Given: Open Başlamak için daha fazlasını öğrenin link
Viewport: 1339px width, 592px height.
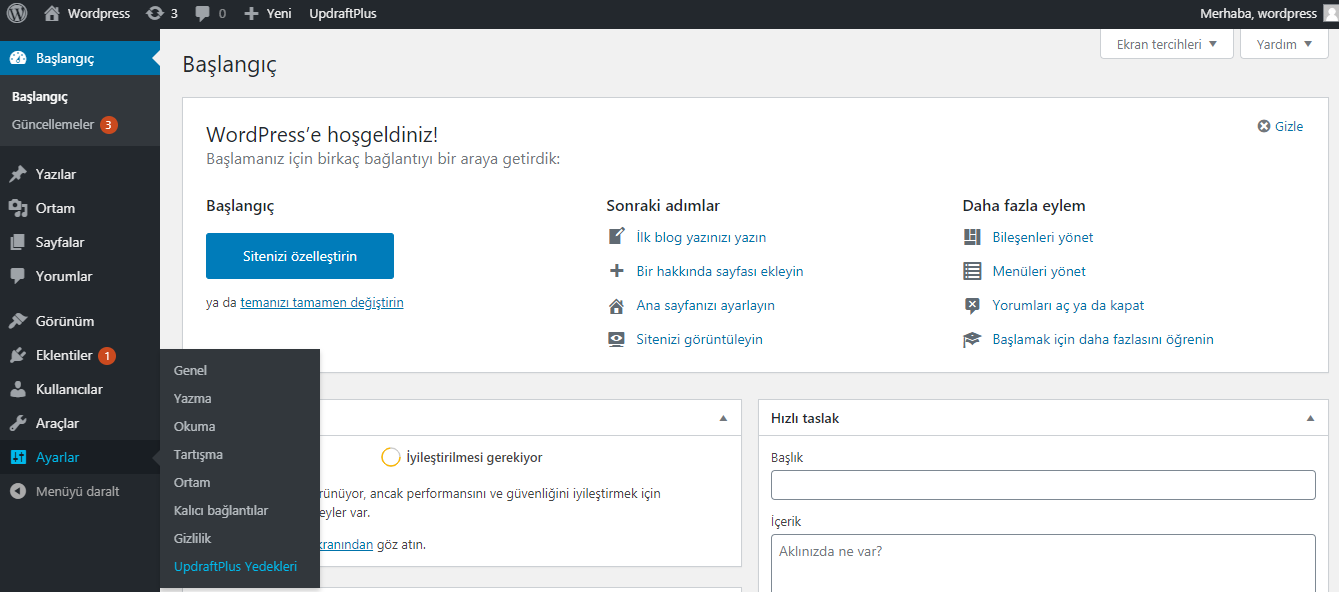Looking at the screenshot, I should 1102,339.
